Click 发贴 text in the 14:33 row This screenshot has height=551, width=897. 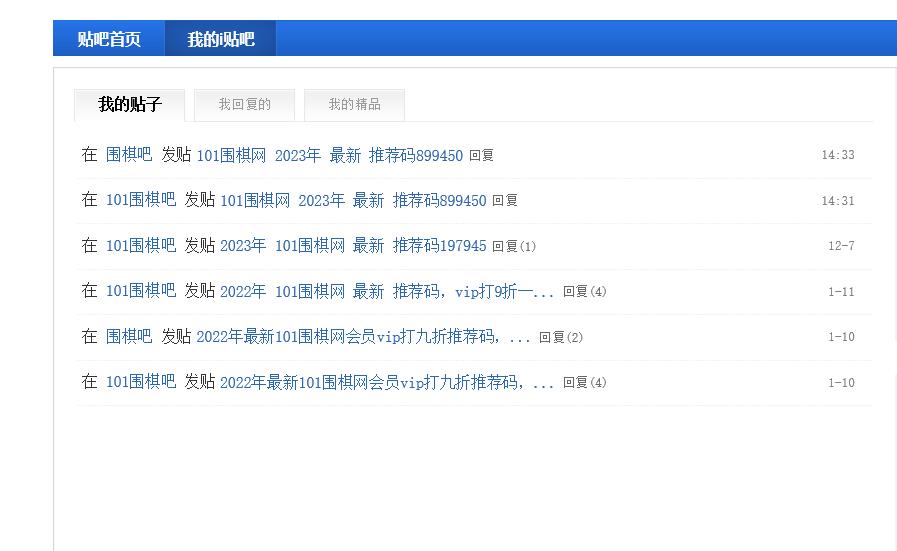(x=176, y=154)
